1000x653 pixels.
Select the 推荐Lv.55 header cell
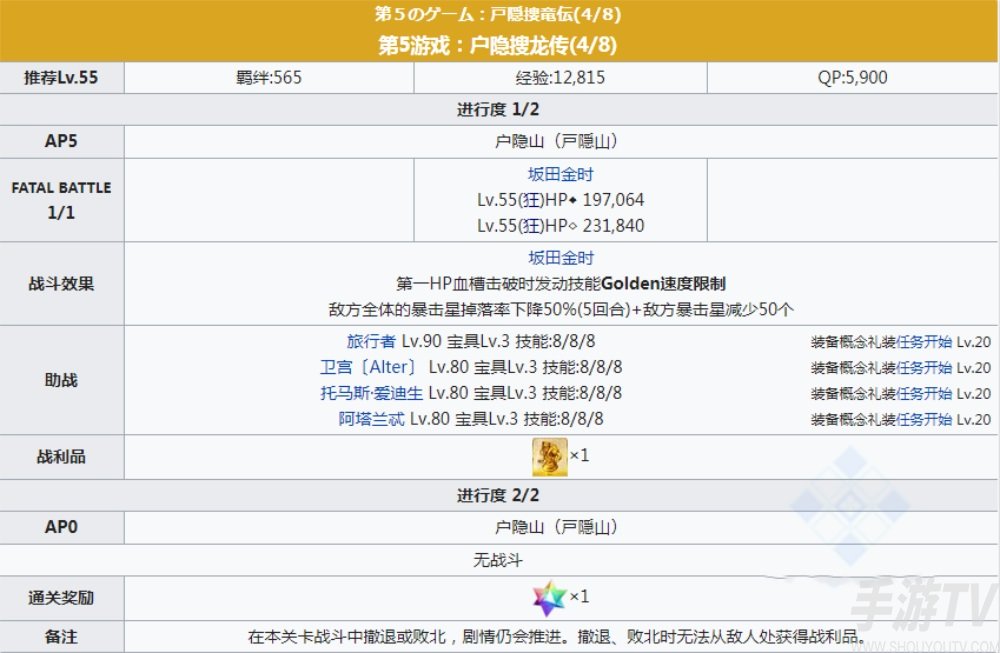[x=62, y=78]
